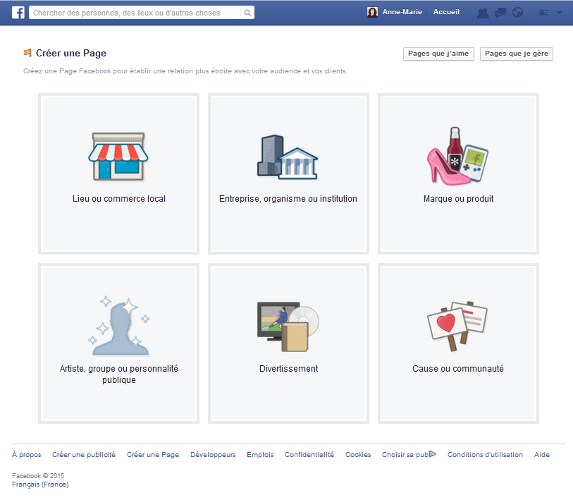Select 'Entreprise, organisme ou institution' label
The width and height of the screenshot is (573, 500).
(288, 199)
